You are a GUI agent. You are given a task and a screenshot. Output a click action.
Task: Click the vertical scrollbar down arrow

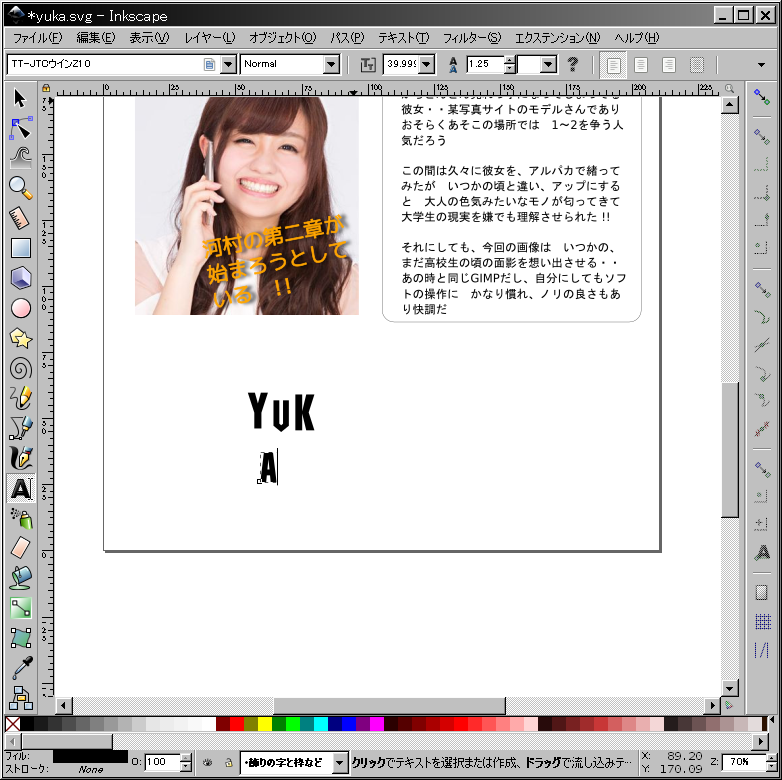pyautogui.click(x=730, y=689)
